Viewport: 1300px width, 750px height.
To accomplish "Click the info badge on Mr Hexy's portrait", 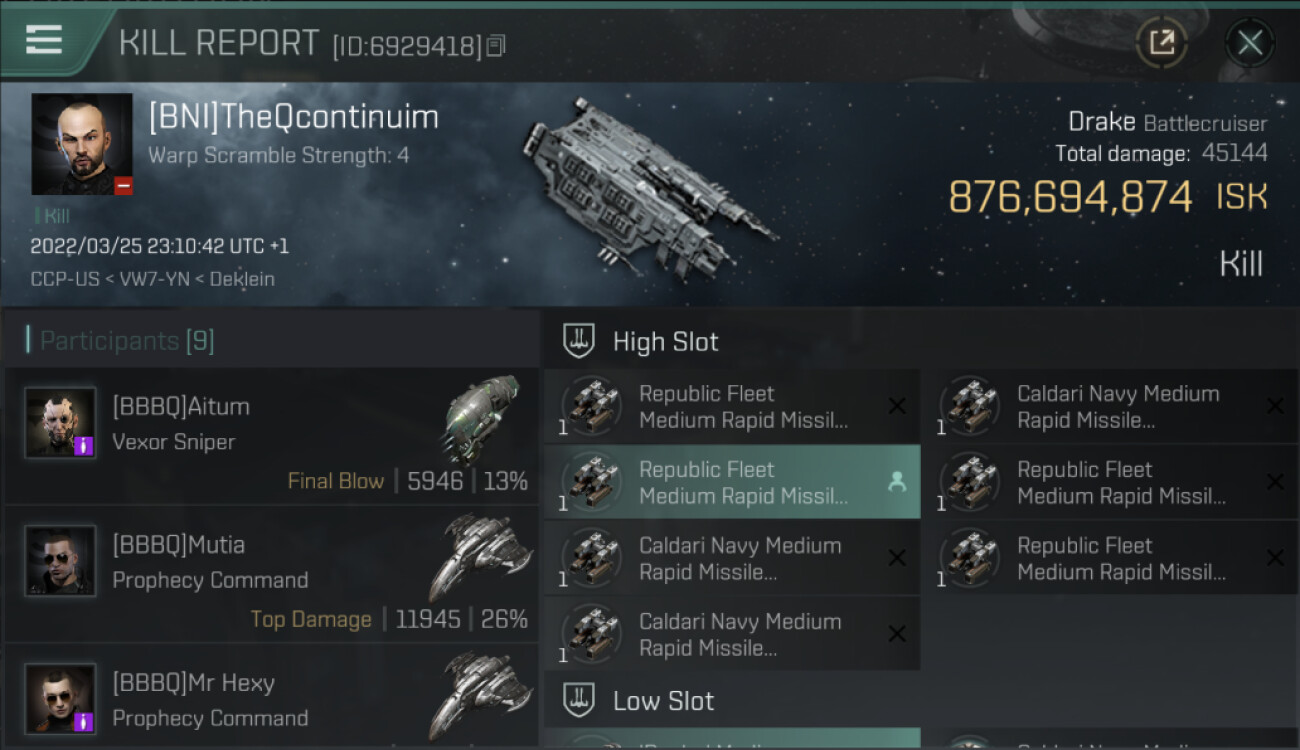I will click(x=84, y=721).
